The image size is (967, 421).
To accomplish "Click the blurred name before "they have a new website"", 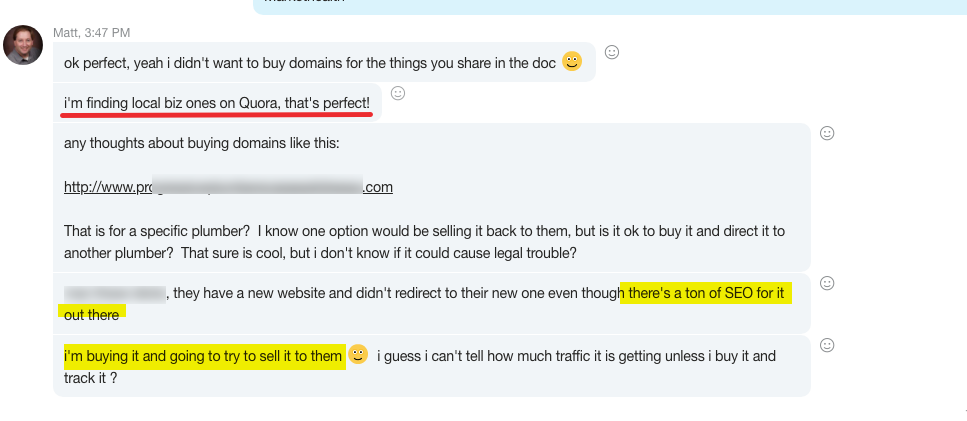I will 113,293.
